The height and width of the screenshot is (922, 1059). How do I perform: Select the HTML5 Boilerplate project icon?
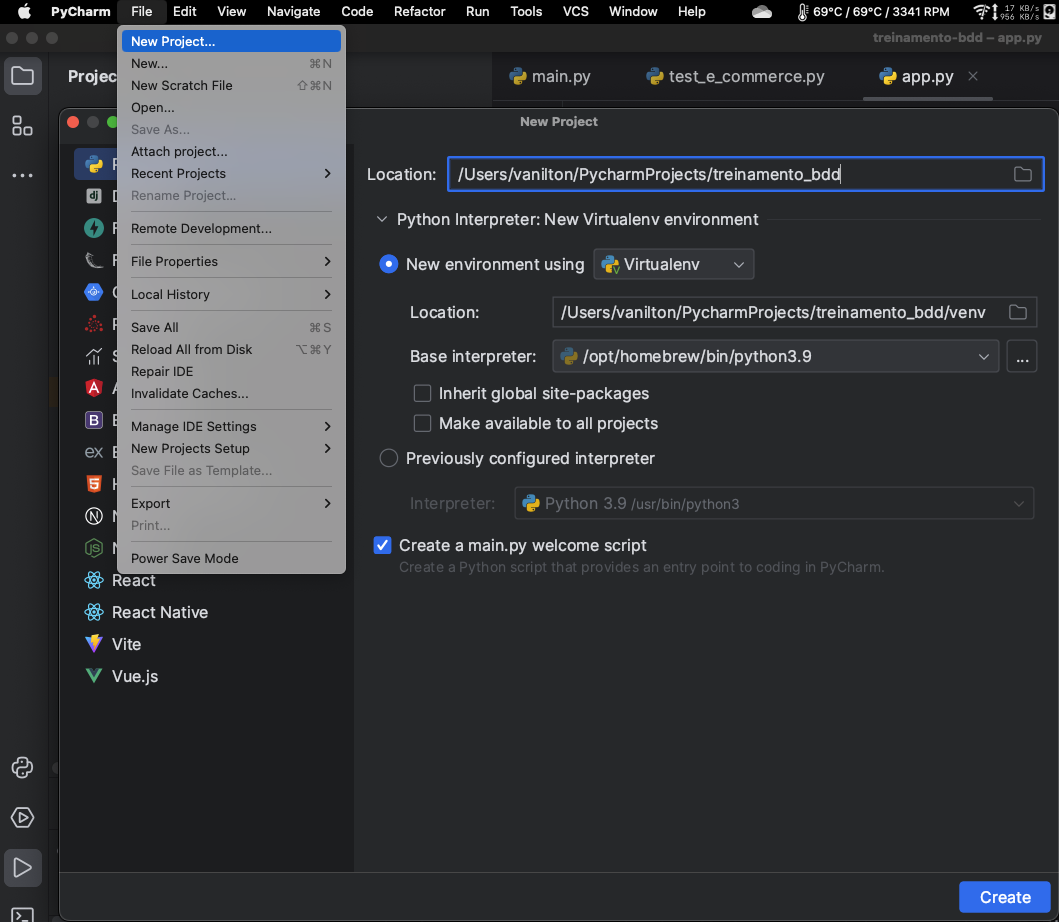point(94,484)
